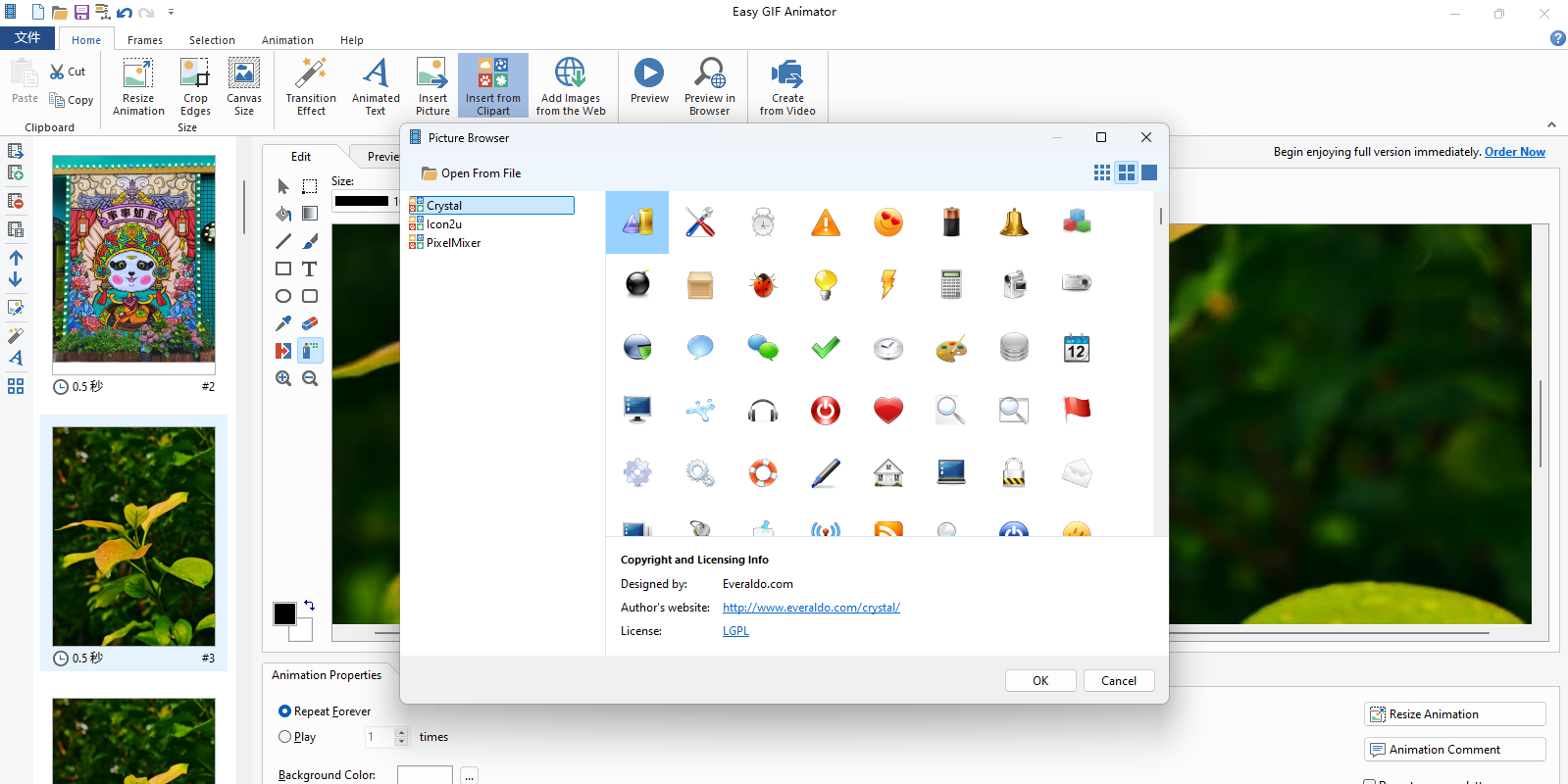Select the yellow warning triangle clipart

(x=825, y=222)
